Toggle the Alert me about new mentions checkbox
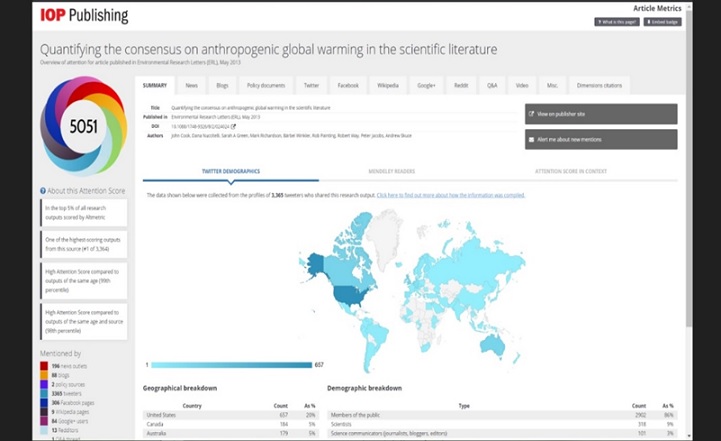Viewport: 721px width, 441px height. click(531, 141)
